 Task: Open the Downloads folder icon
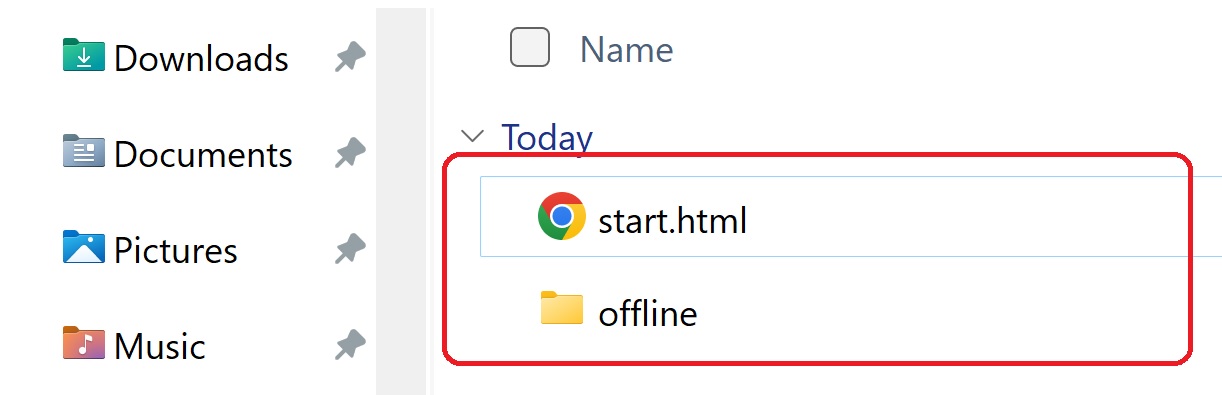[x=84, y=56]
